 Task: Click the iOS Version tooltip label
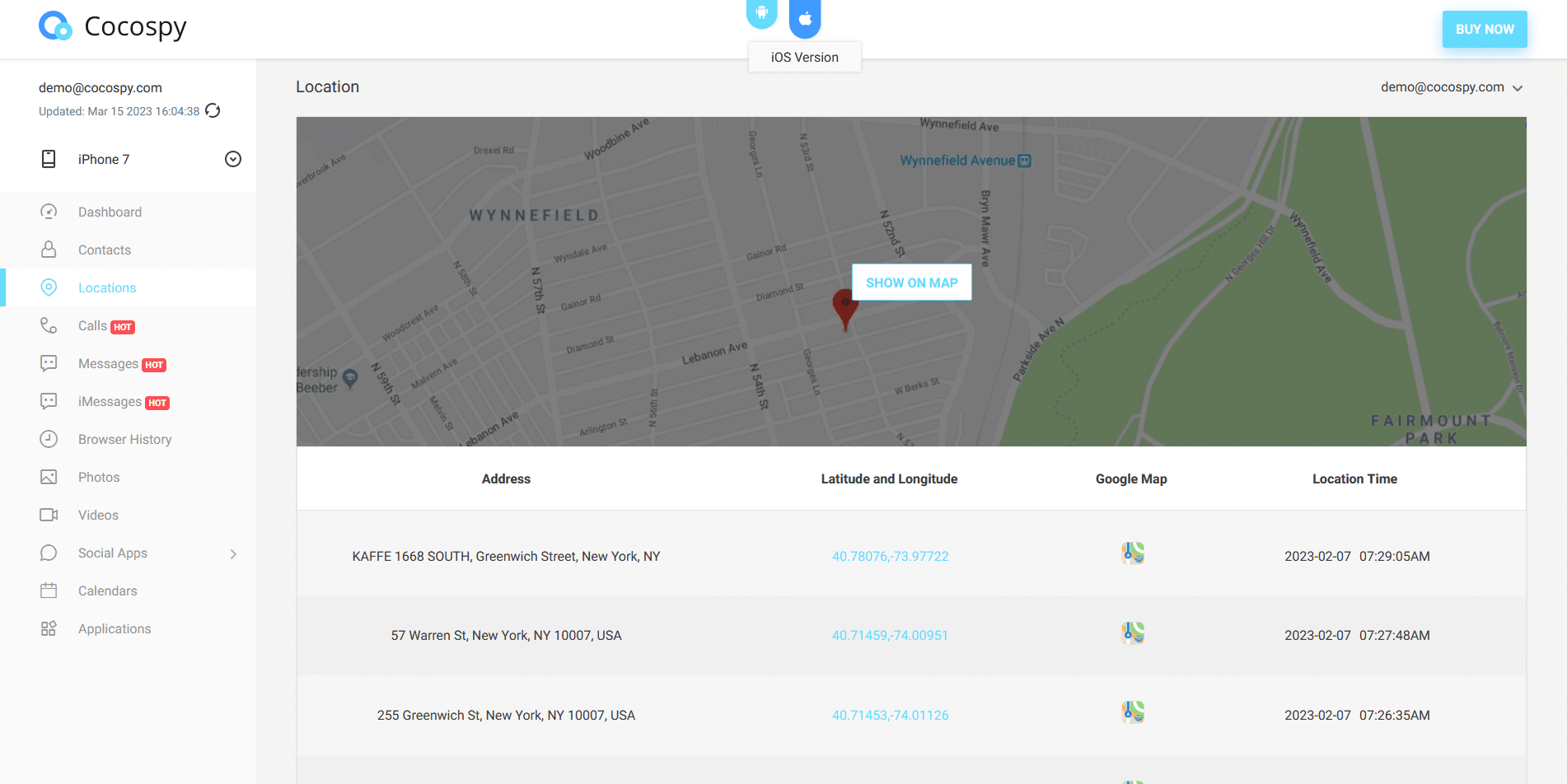(805, 57)
